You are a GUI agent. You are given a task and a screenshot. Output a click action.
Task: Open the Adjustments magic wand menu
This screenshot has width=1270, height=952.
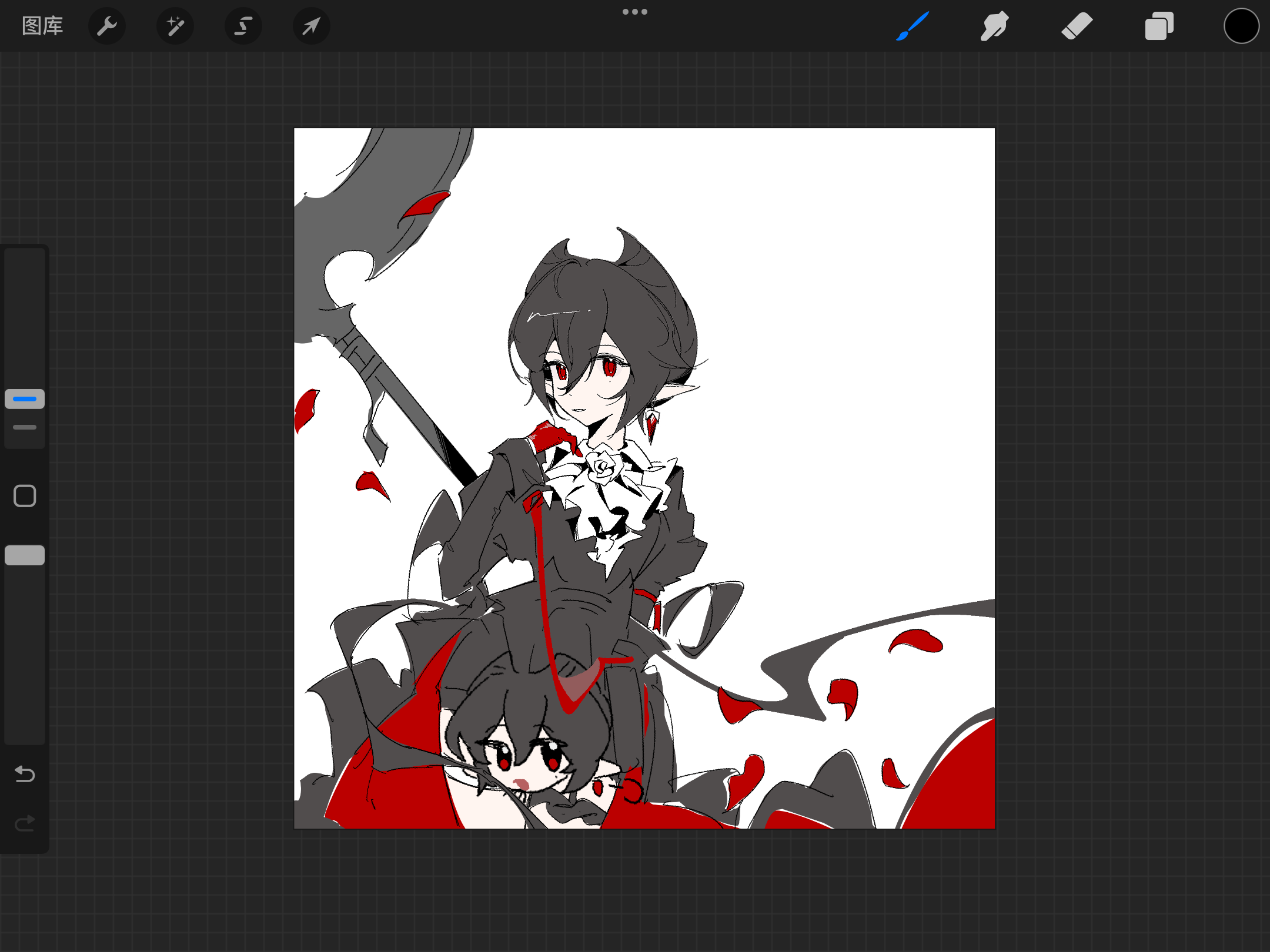[x=175, y=26]
